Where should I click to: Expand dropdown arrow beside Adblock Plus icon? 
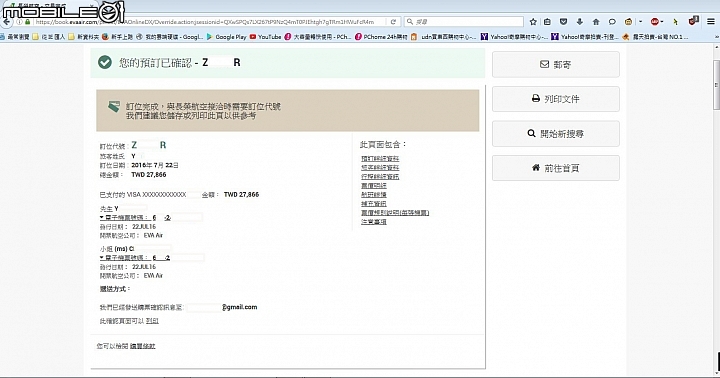click(x=662, y=22)
